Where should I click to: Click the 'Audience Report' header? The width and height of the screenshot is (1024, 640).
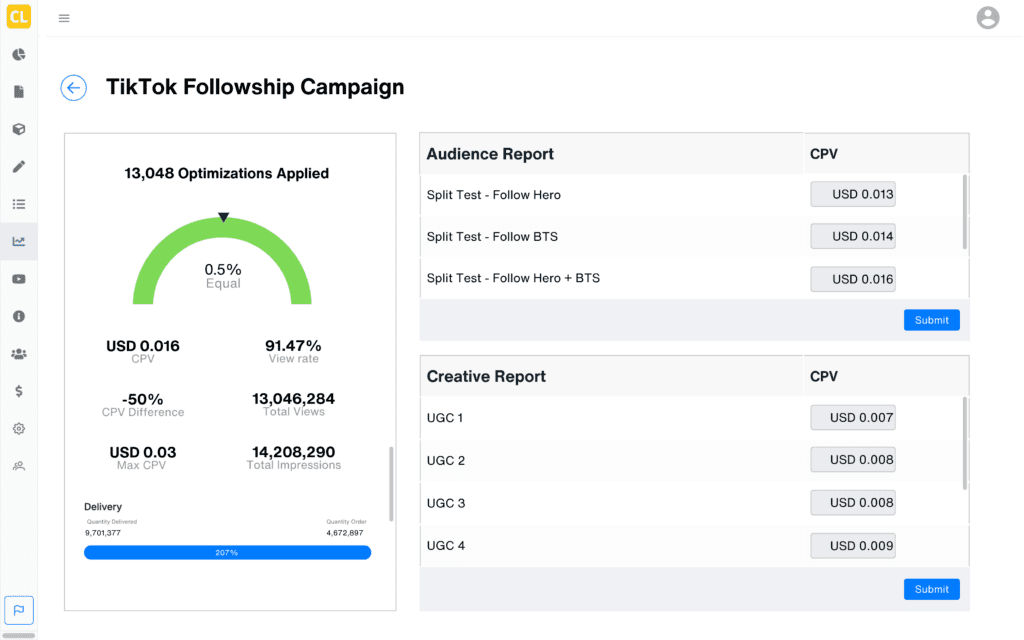[x=490, y=154]
